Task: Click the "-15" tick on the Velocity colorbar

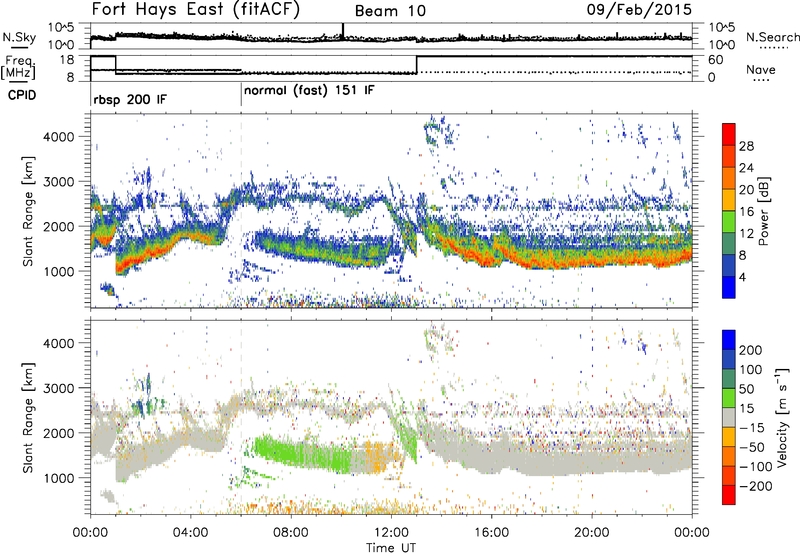Action: pyautogui.click(x=752, y=427)
